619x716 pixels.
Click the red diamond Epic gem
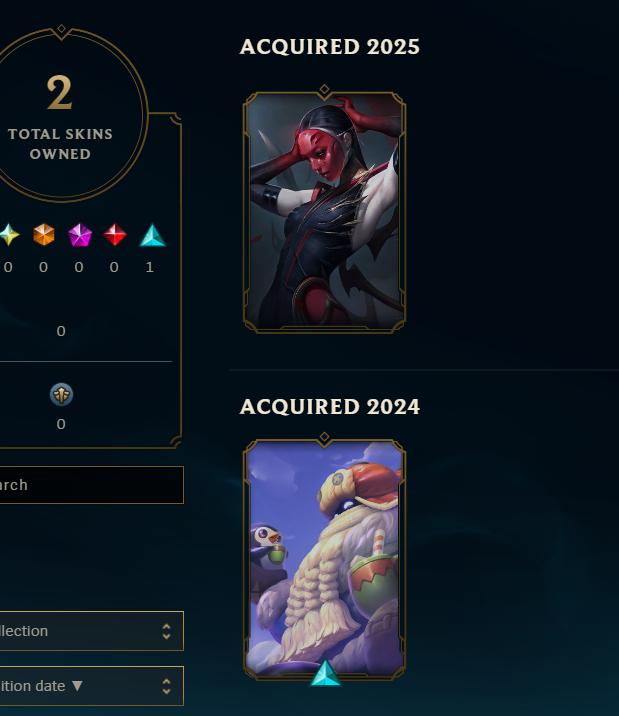pyautogui.click(x=115, y=235)
